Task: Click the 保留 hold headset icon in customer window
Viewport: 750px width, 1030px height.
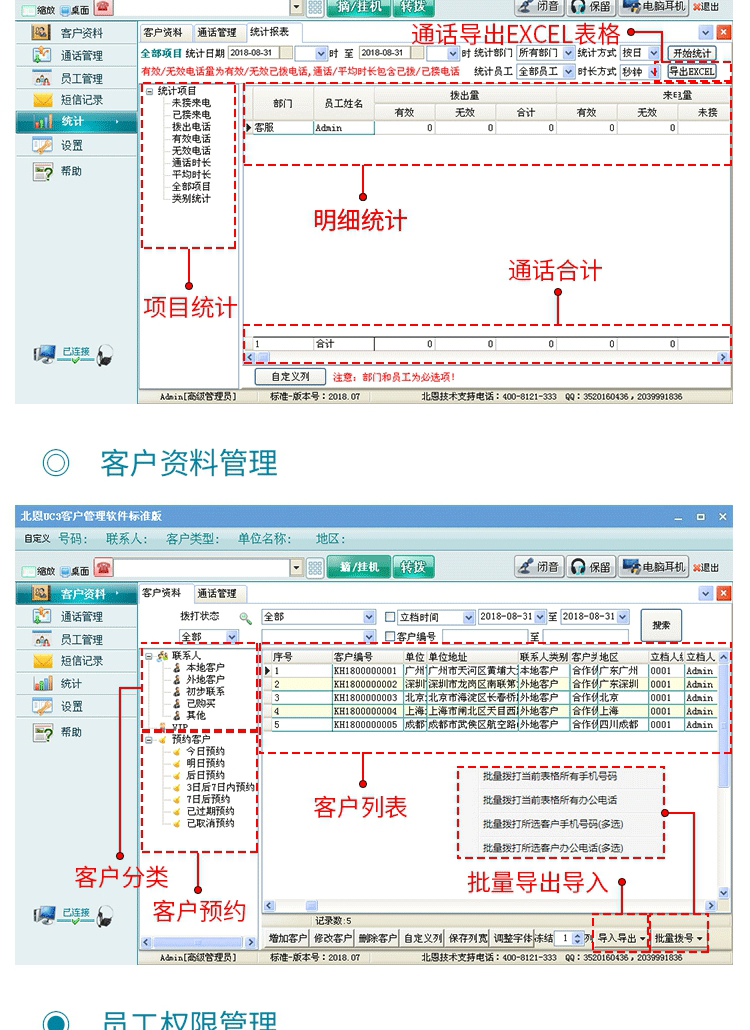Action: (578, 567)
